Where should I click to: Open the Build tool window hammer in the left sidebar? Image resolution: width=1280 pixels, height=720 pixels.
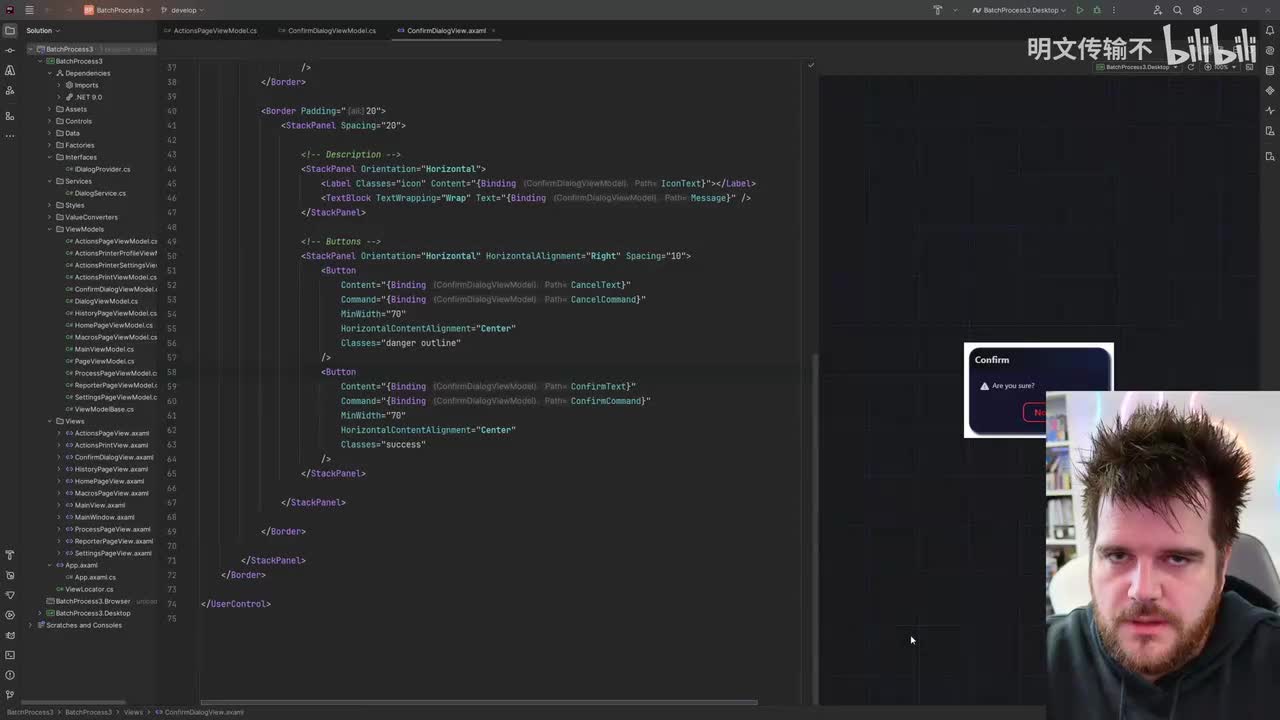(10, 555)
